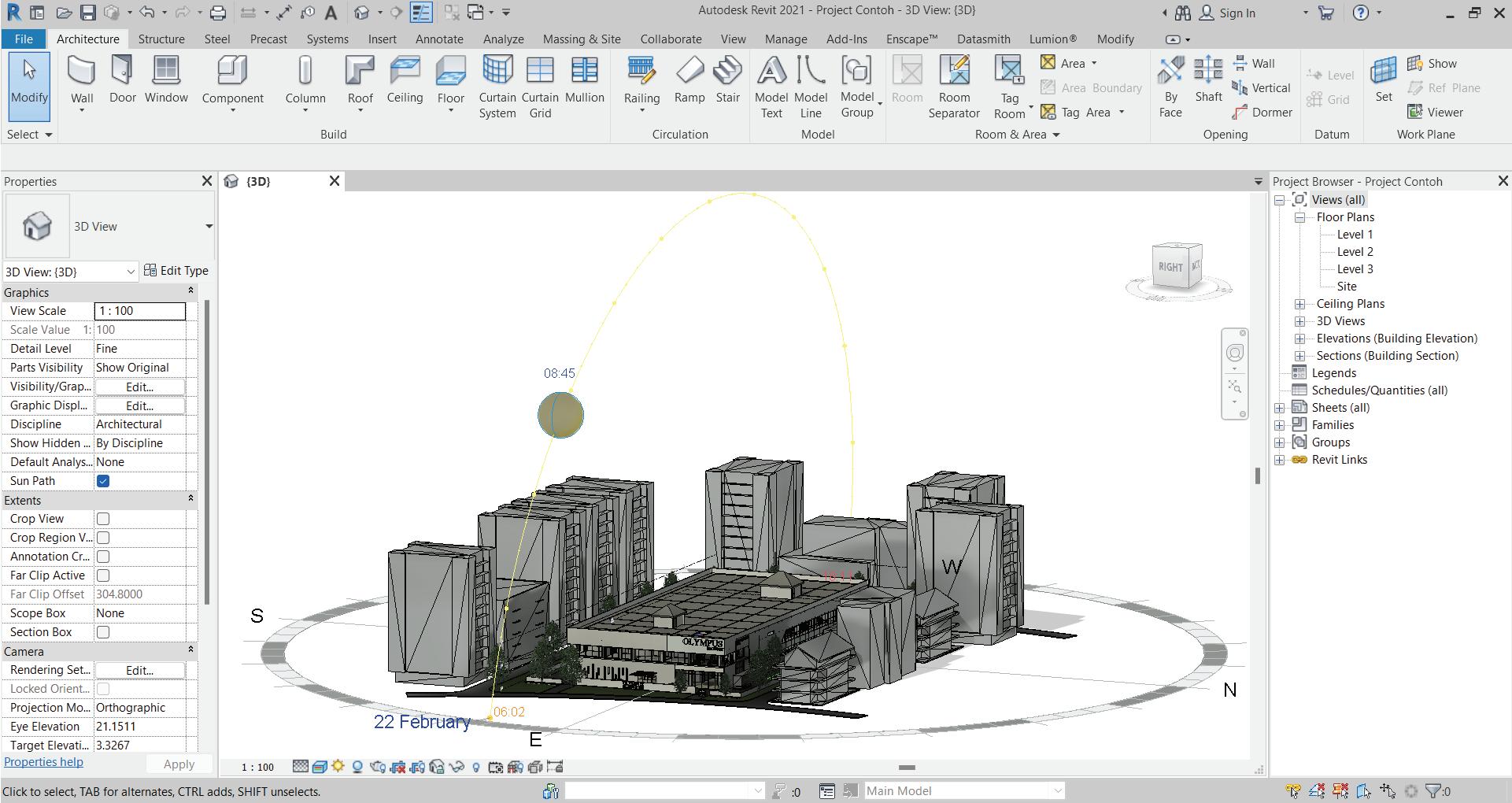Select the Room Separator tool
The width and height of the screenshot is (1512, 803).
(954, 87)
